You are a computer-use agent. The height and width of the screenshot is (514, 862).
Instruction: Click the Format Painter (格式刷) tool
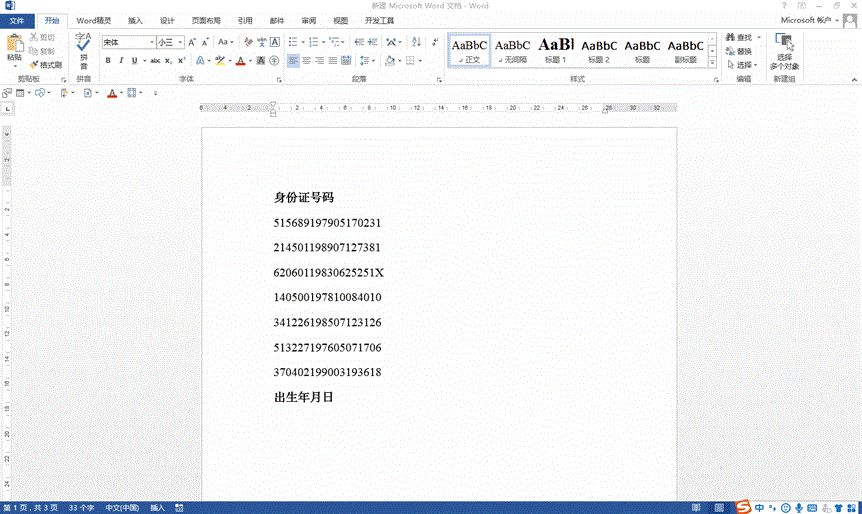pos(46,65)
